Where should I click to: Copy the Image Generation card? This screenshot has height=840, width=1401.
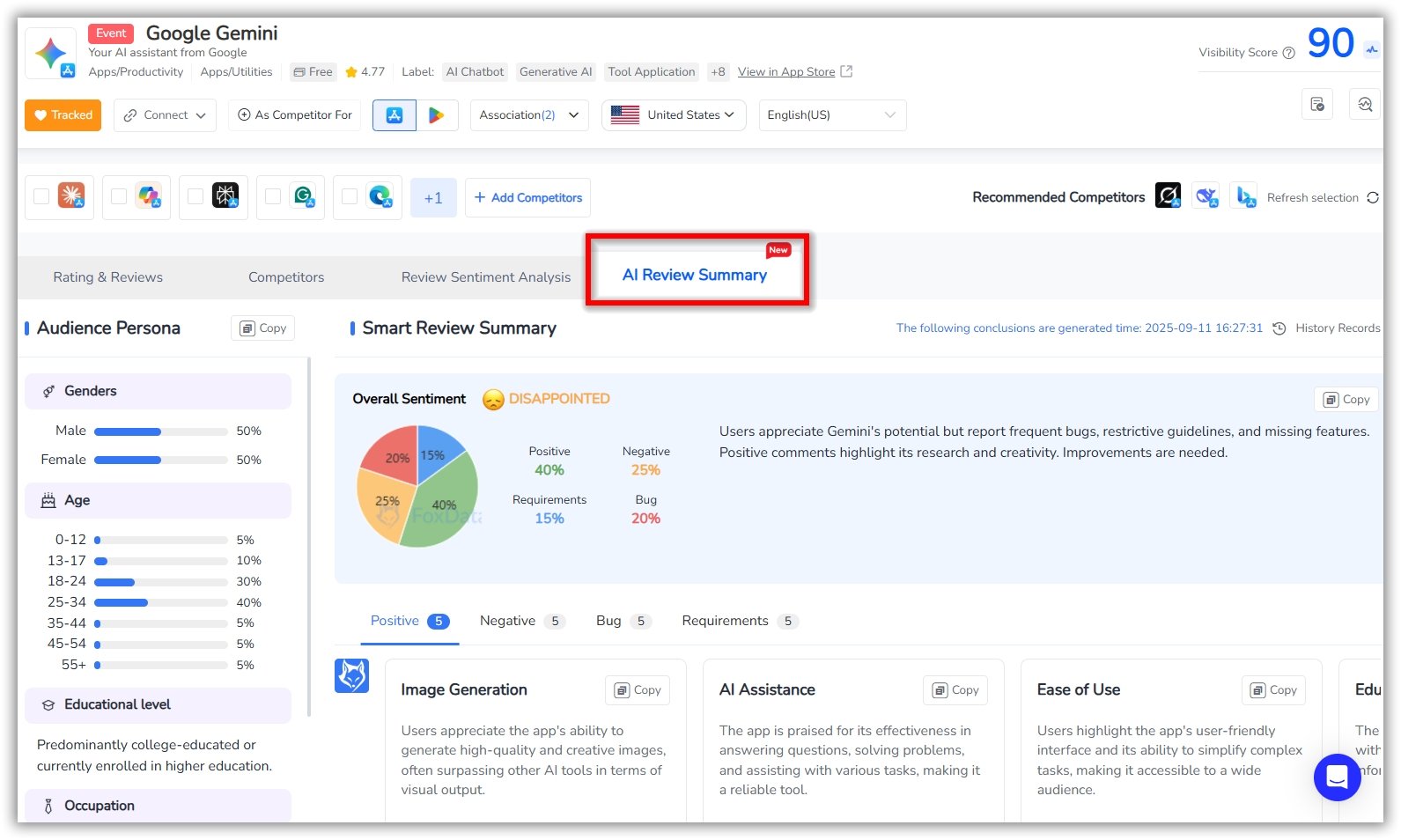(x=638, y=690)
